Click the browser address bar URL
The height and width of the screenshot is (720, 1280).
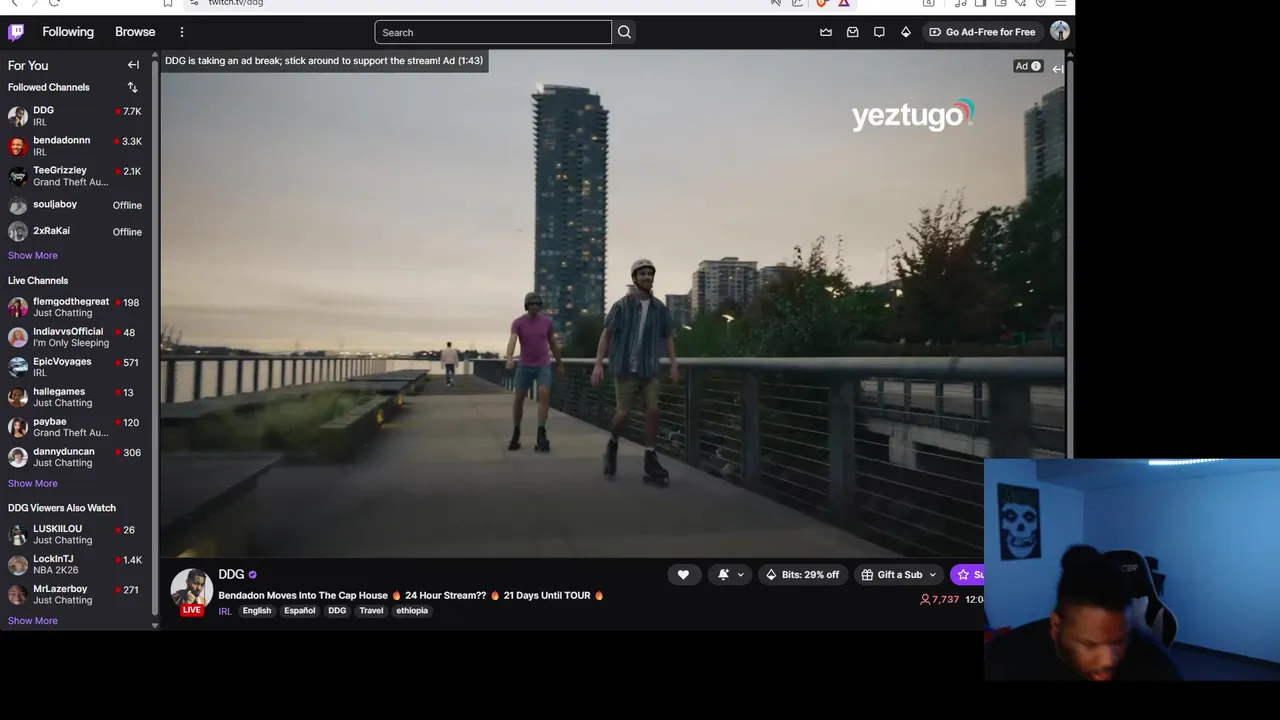pyautogui.click(x=236, y=3)
